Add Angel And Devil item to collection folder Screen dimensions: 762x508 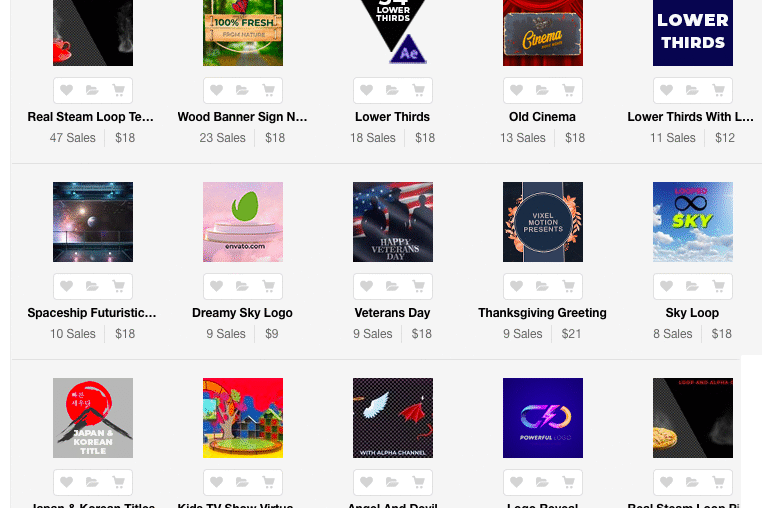pyautogui.click(x=392, y=482)
